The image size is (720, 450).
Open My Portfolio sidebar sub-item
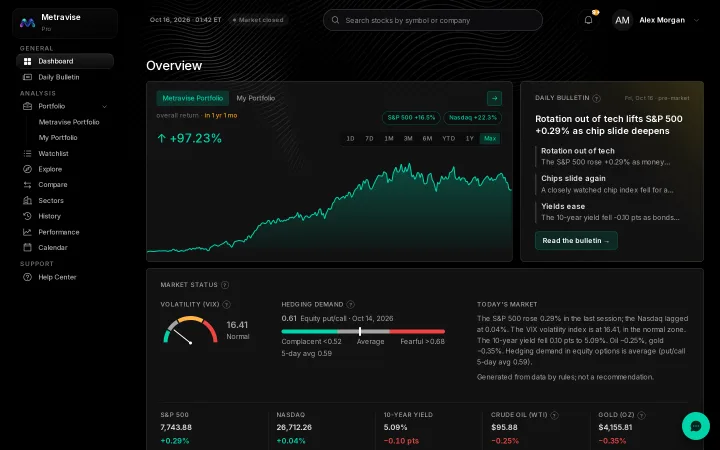(58, 138)
